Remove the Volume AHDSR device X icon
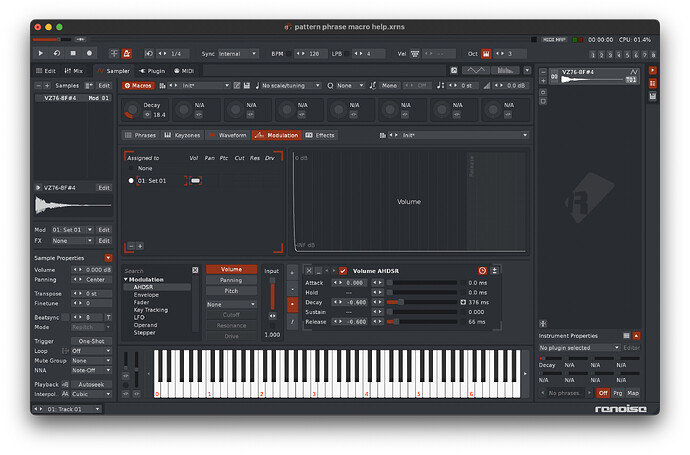690x455 pixels. pos(309,271)
